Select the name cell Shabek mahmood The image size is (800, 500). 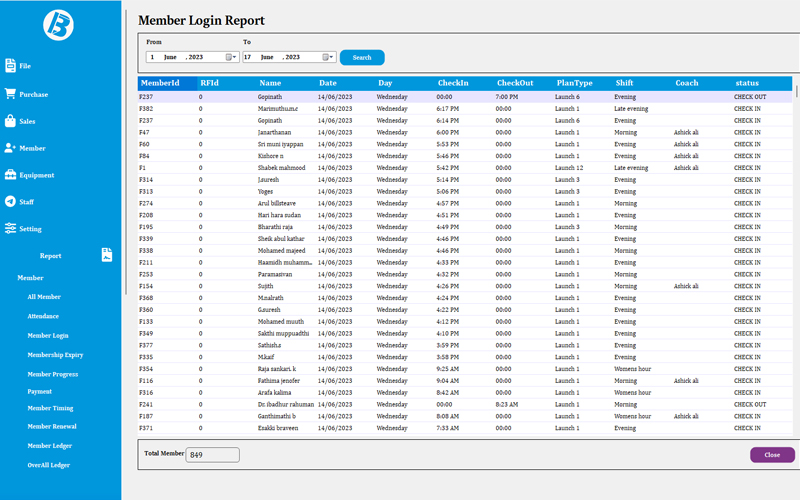tap(282, 168)
